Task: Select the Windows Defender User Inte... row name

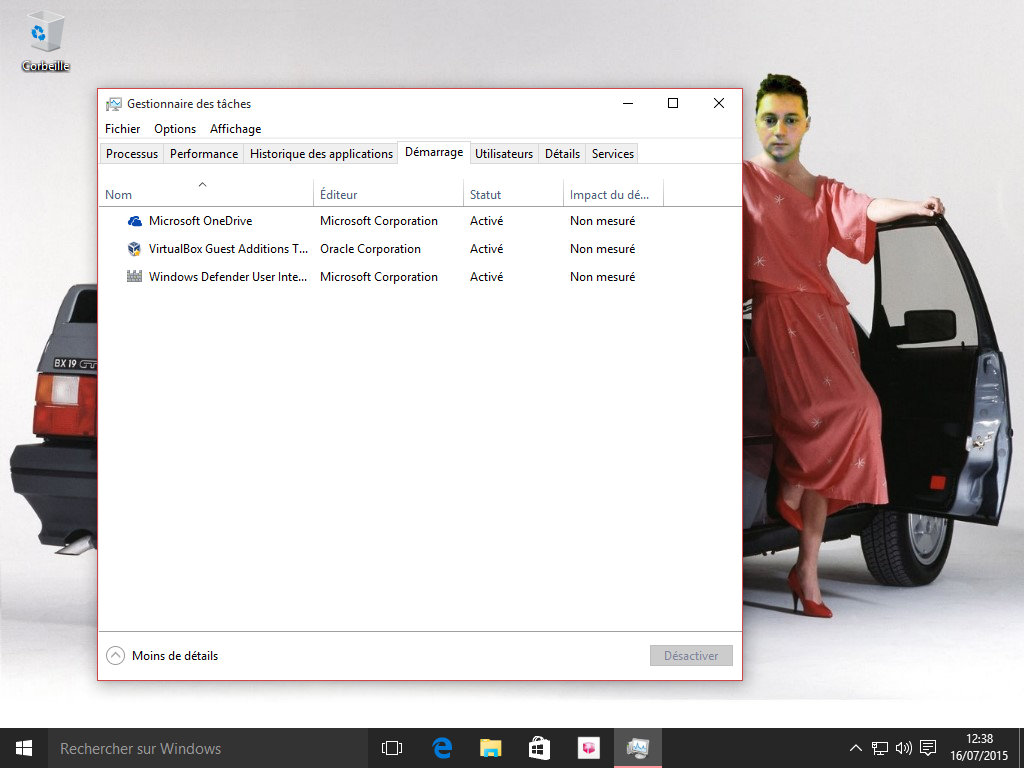Action: coord(228,277)
